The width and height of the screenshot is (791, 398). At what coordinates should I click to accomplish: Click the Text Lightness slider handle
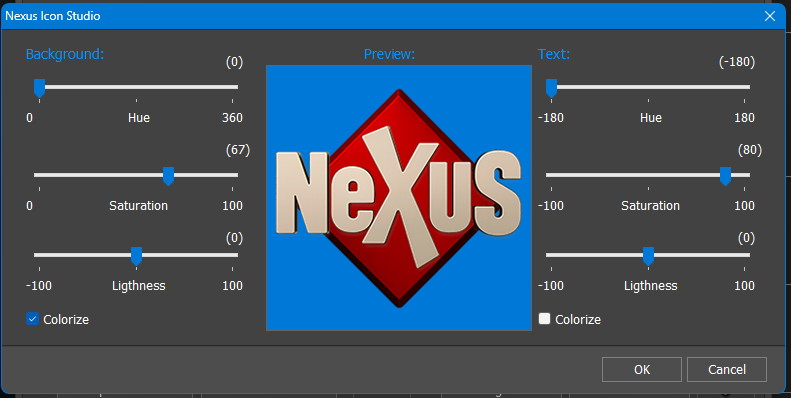(648, 256)
